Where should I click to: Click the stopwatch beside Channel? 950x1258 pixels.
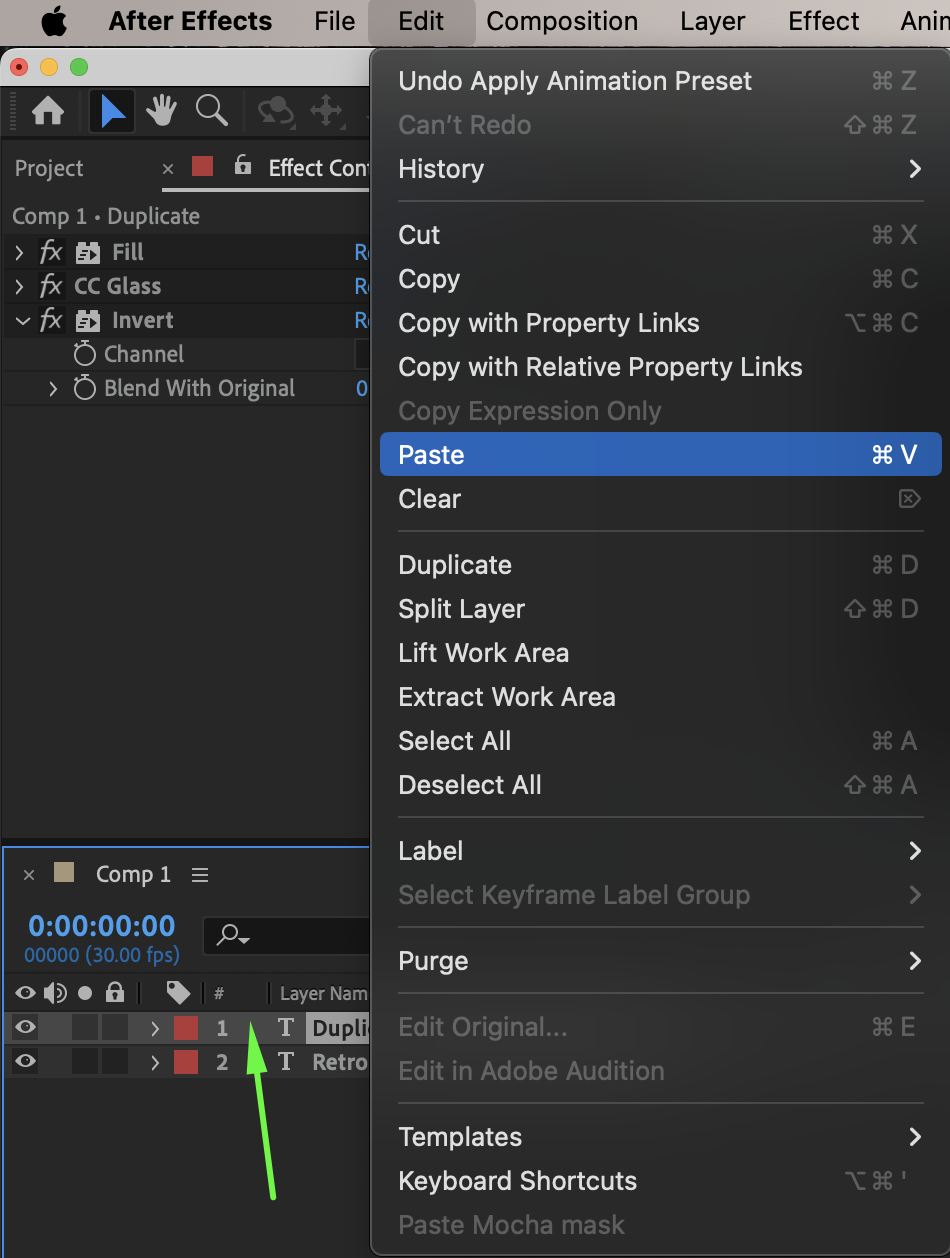pos(85,354)
